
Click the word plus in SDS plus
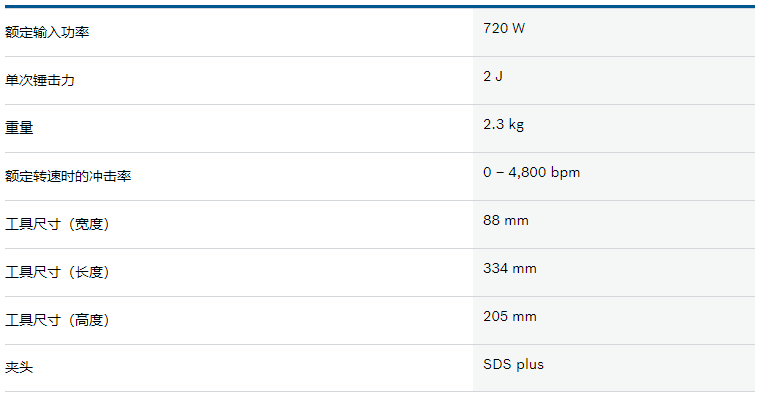tap(530, 365)
